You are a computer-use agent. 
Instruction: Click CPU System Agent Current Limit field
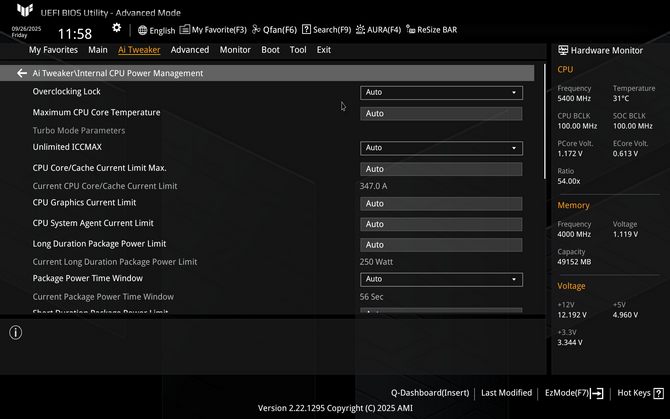tap(441, 224)
